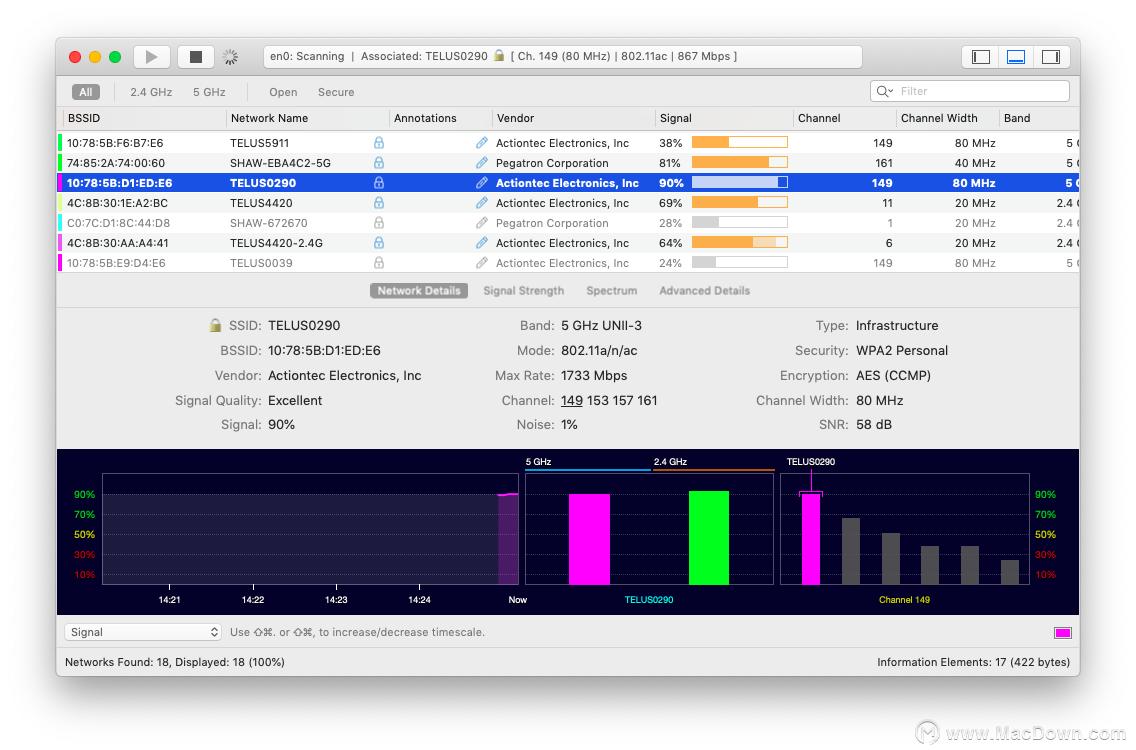Select the TELUS5911 network row
The width and height of the screenshot is (1136, 750).
(569, 143)
